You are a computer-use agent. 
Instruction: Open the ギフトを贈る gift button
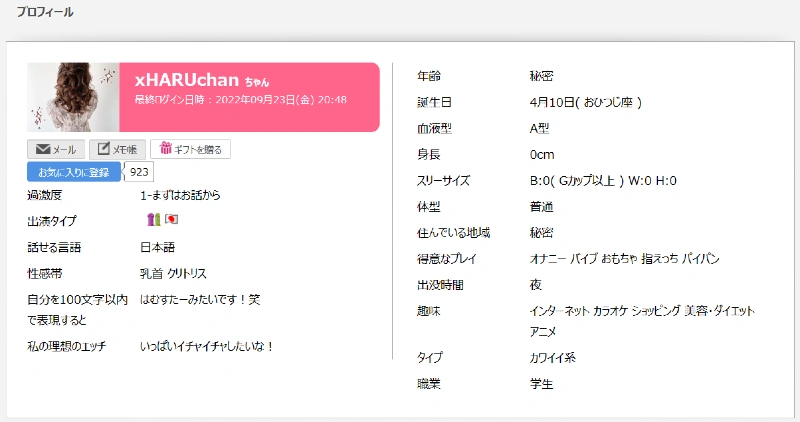click(x=191, y=149)
